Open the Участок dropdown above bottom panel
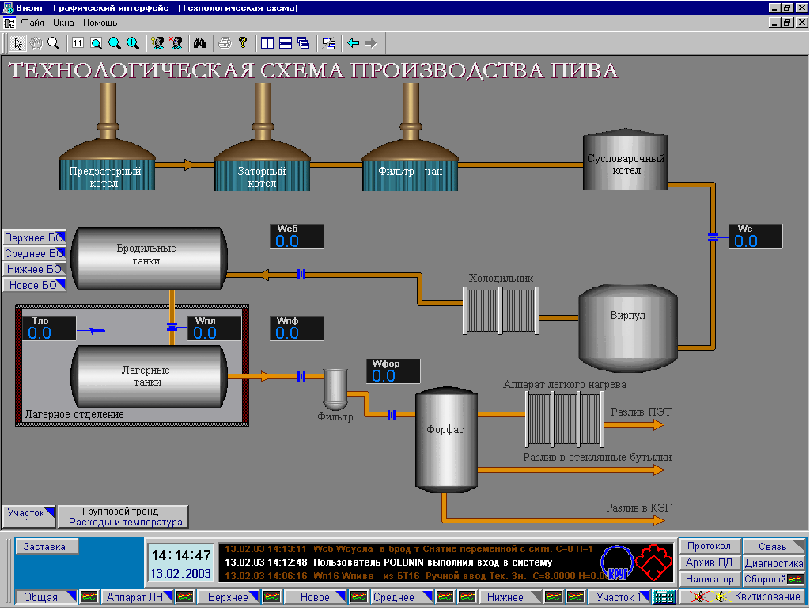The height and width of the screenshot is (608, 809). [x=27, y=513]
